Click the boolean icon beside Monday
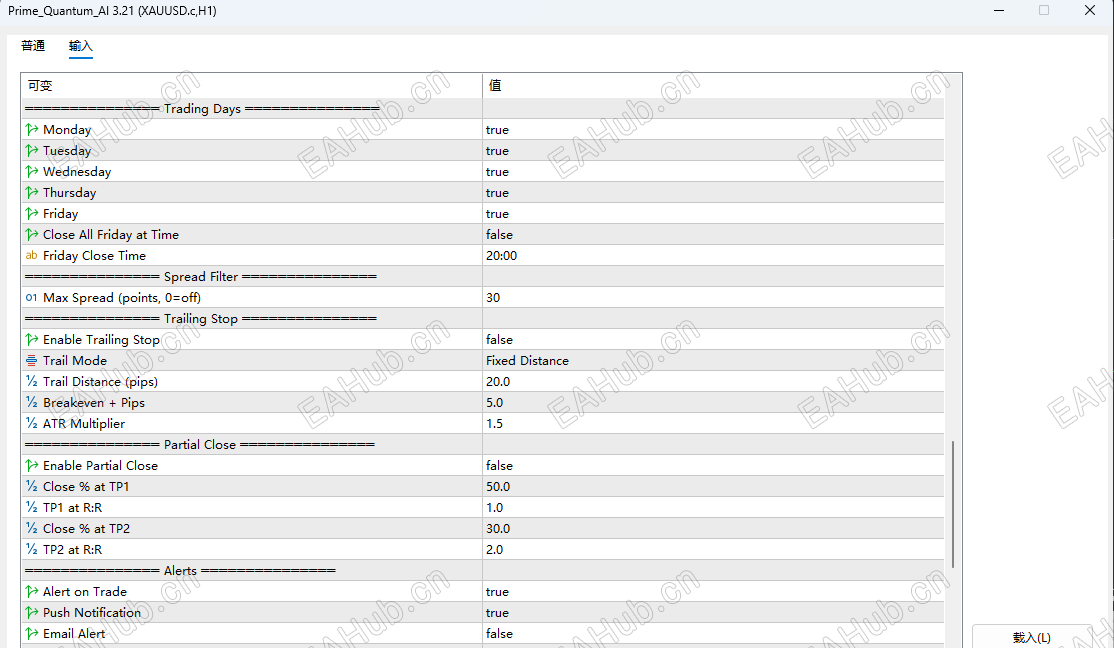The width and height of the screenshot is (1114, 648). [x=31, y=129]
